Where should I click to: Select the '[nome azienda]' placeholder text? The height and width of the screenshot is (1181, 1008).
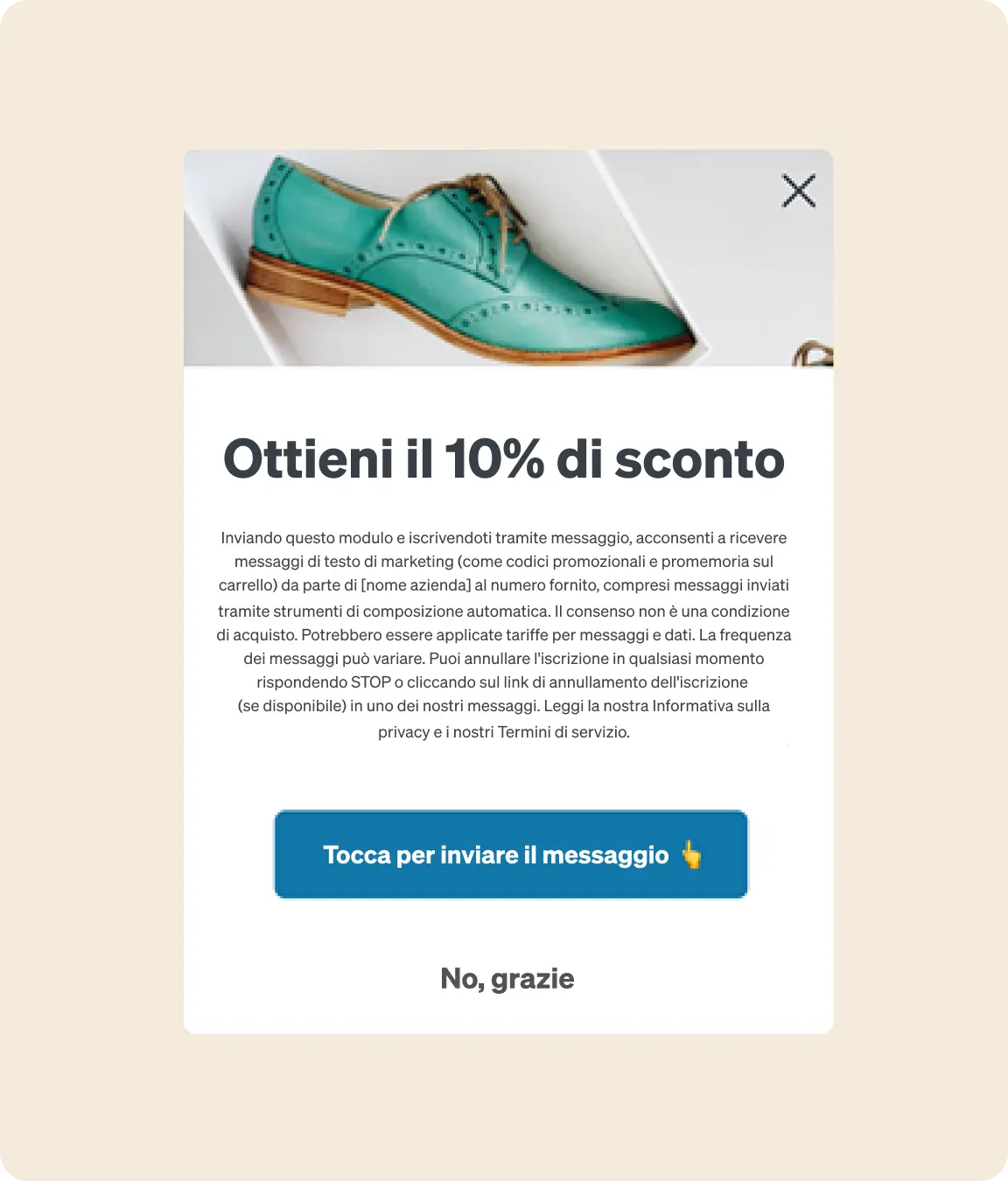click(416, 584)
